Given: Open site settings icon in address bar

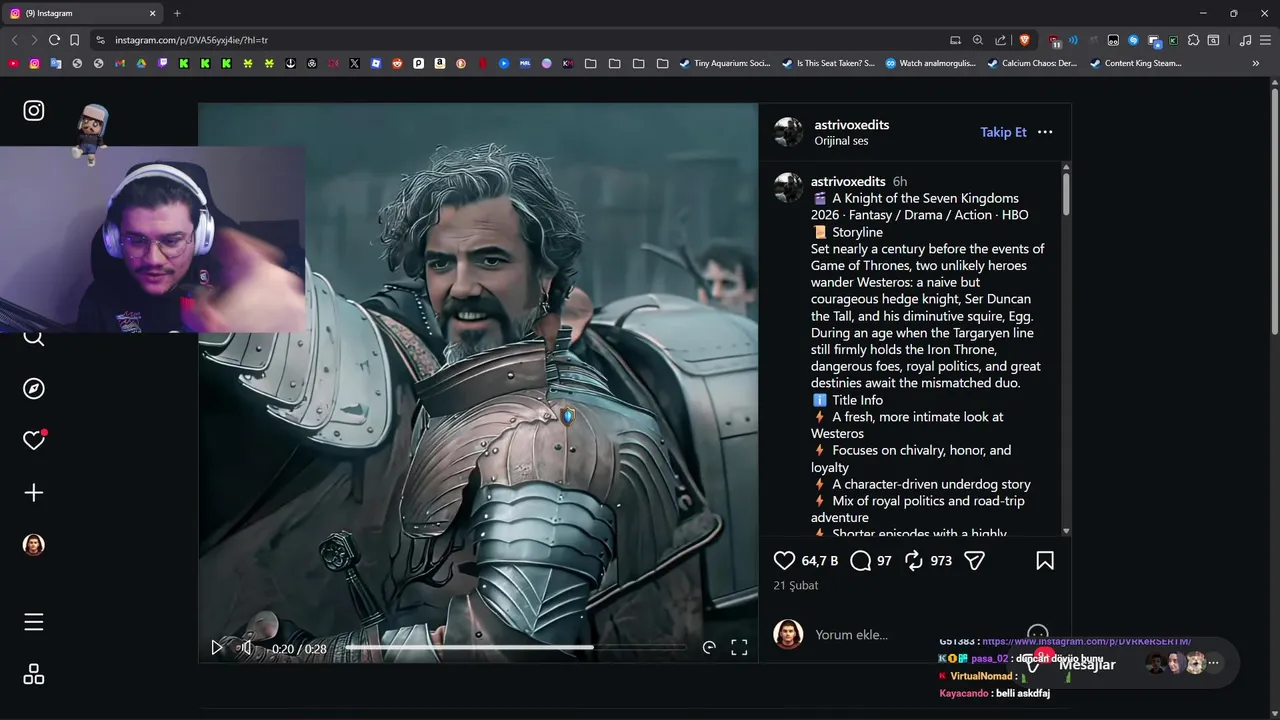Looking at the screenshot, I should pos(100,40).
